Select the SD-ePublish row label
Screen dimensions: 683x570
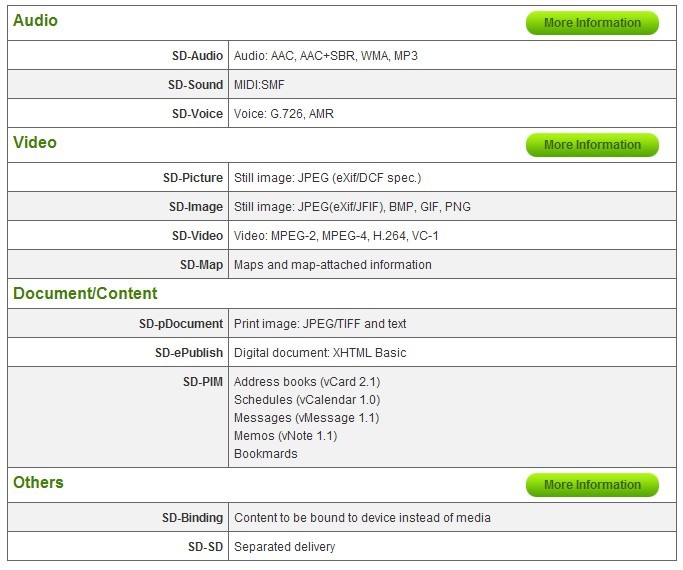click(x=189, y=353)
